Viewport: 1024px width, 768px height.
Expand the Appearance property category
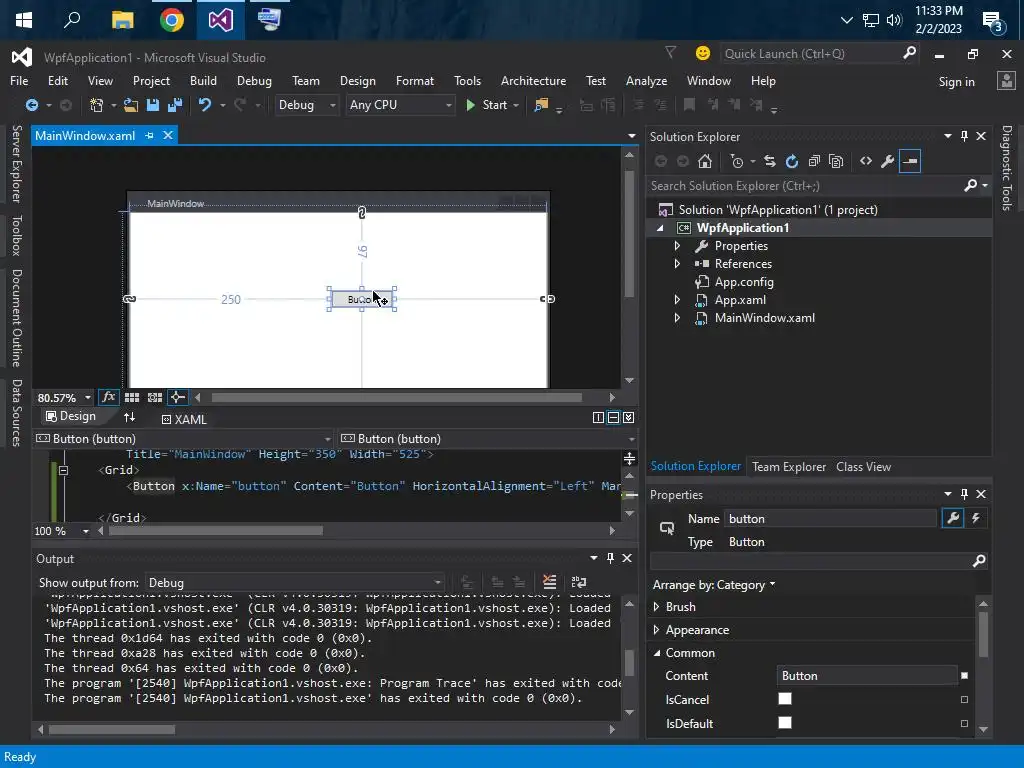656,630
